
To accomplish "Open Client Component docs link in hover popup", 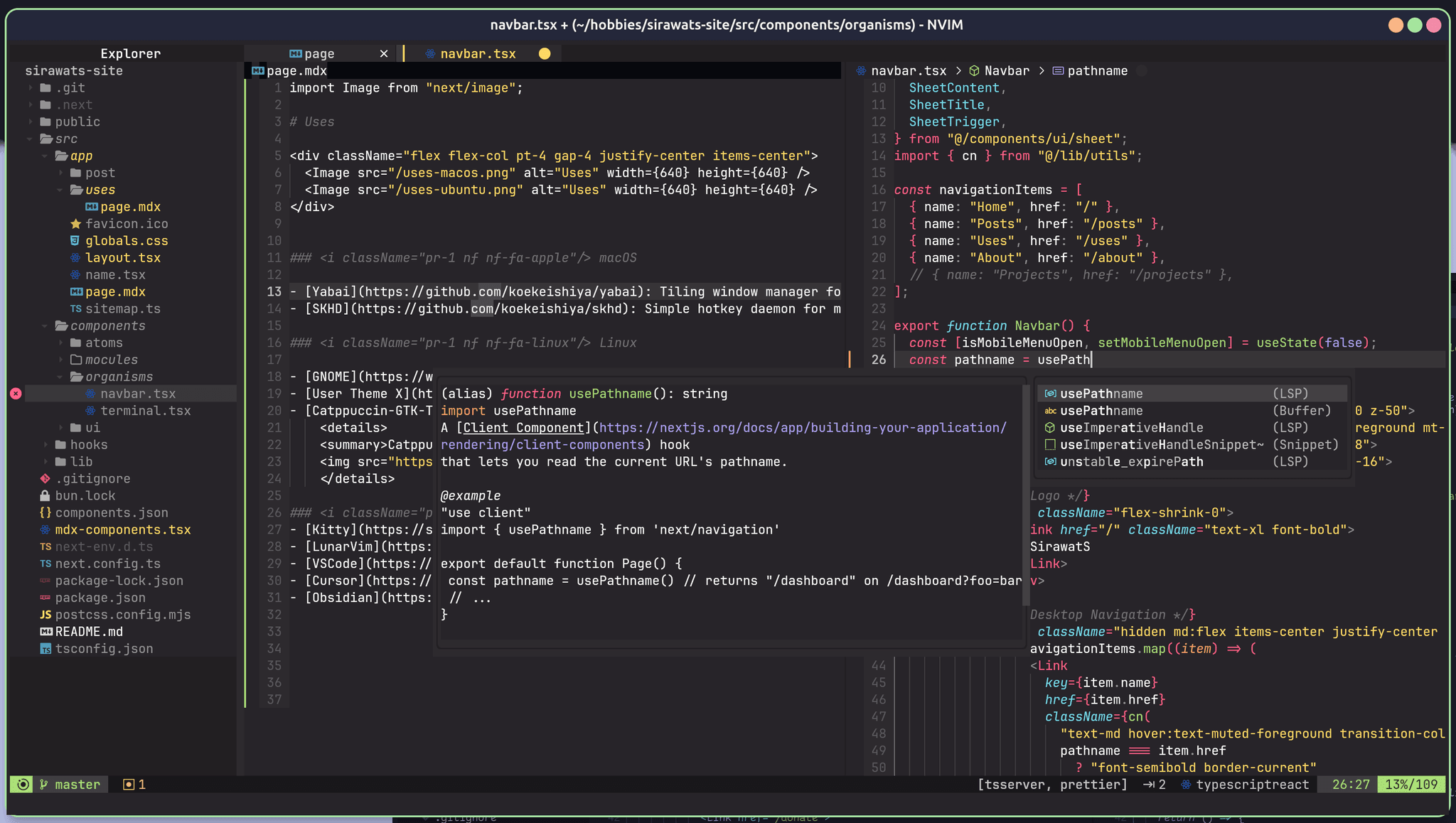I will 523,428.
